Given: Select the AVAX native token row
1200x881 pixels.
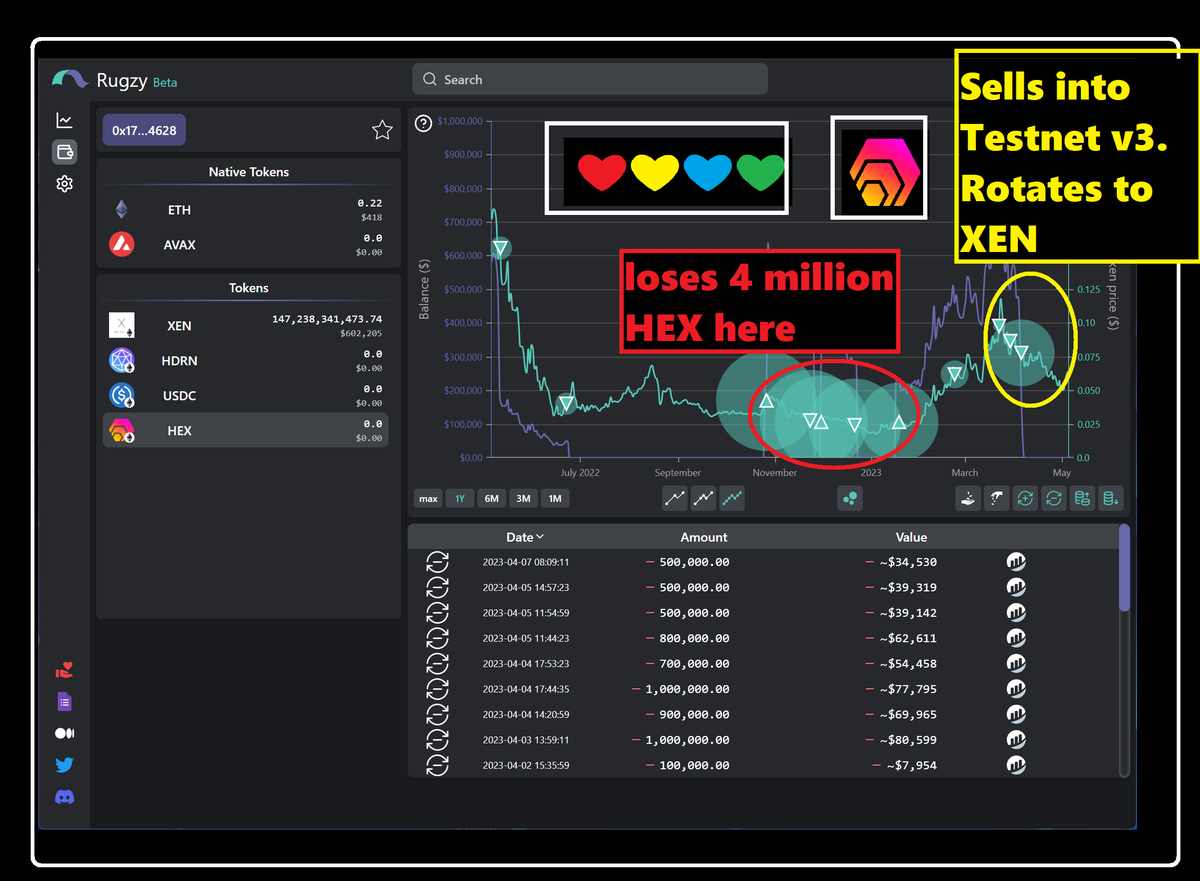Looking at the screenshot, I should click(x=248, y=245).
